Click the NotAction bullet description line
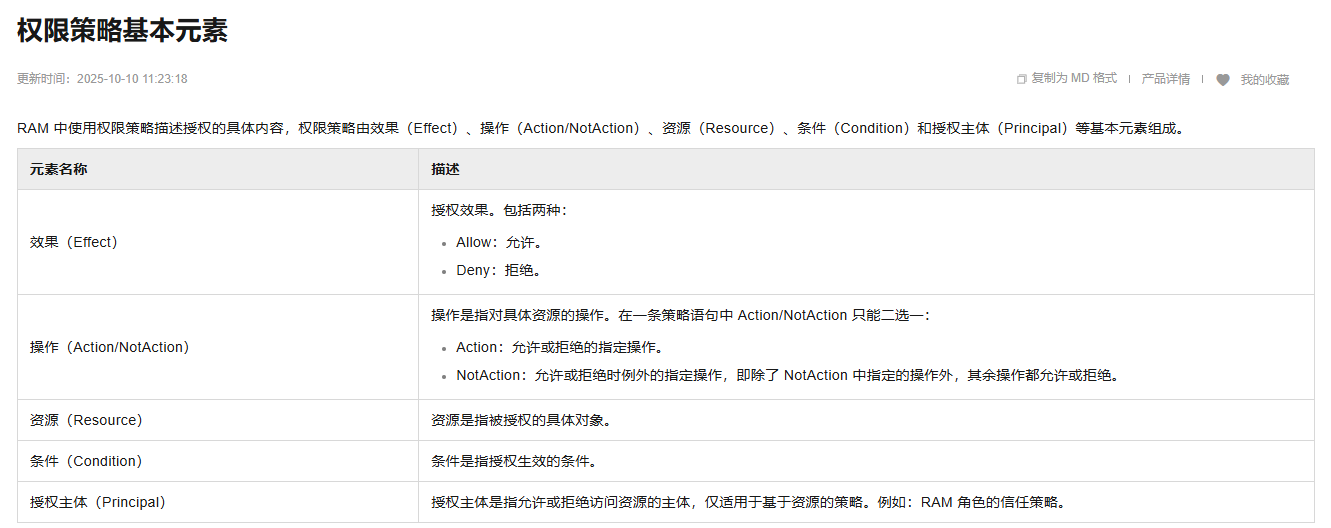This screenshot has height=528, width=1331. (786, 375)
